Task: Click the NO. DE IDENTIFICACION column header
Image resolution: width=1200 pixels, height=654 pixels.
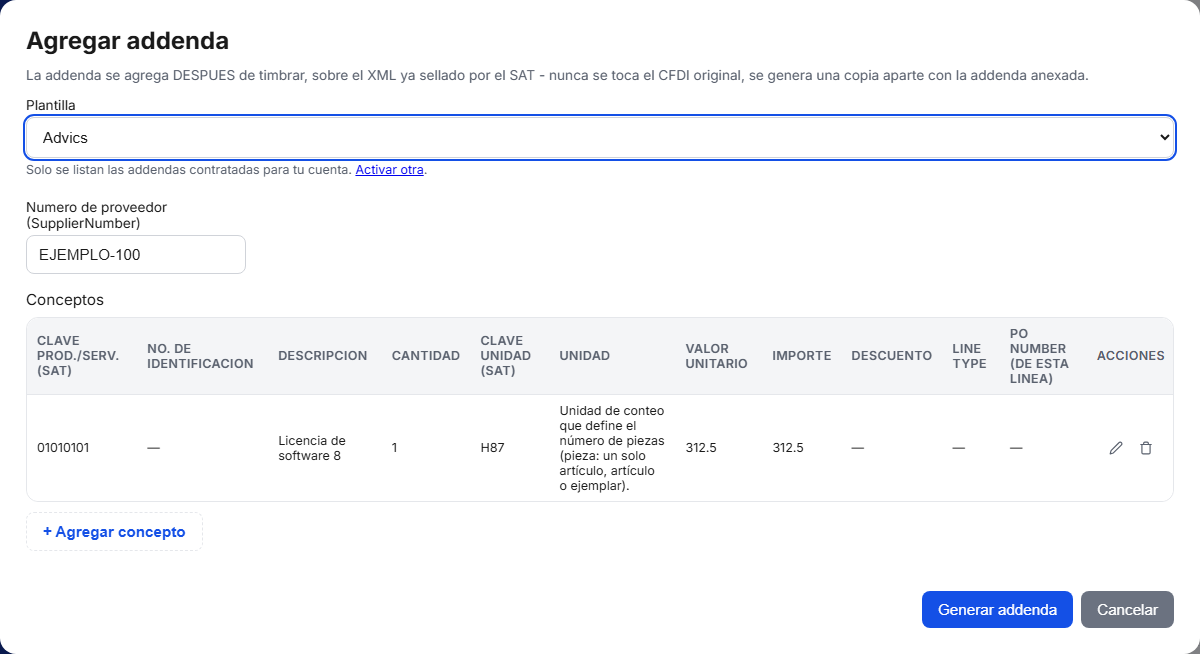Action: pyautogui.click(x=200, y=356)
